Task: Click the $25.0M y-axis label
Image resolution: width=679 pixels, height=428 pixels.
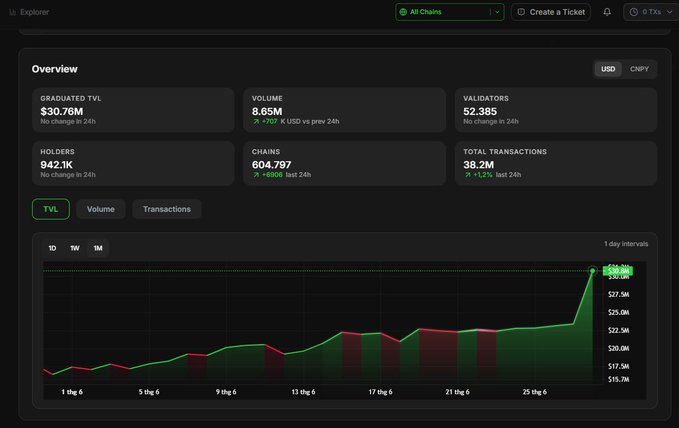Action: pos(618,312)
